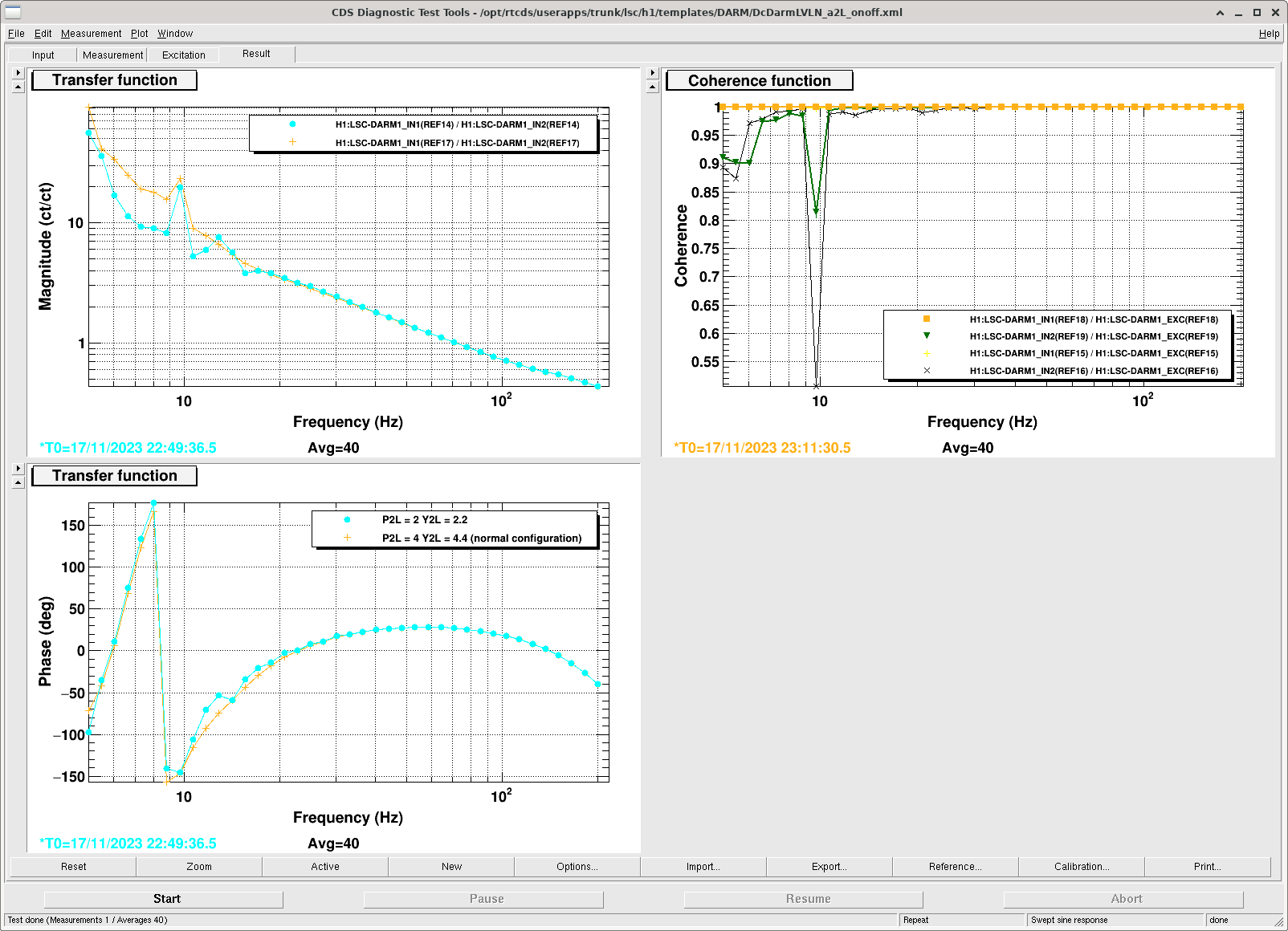1288x931 pixels.
Task: Open the Measurement menu in menu bar
Action: coord(92,34)
